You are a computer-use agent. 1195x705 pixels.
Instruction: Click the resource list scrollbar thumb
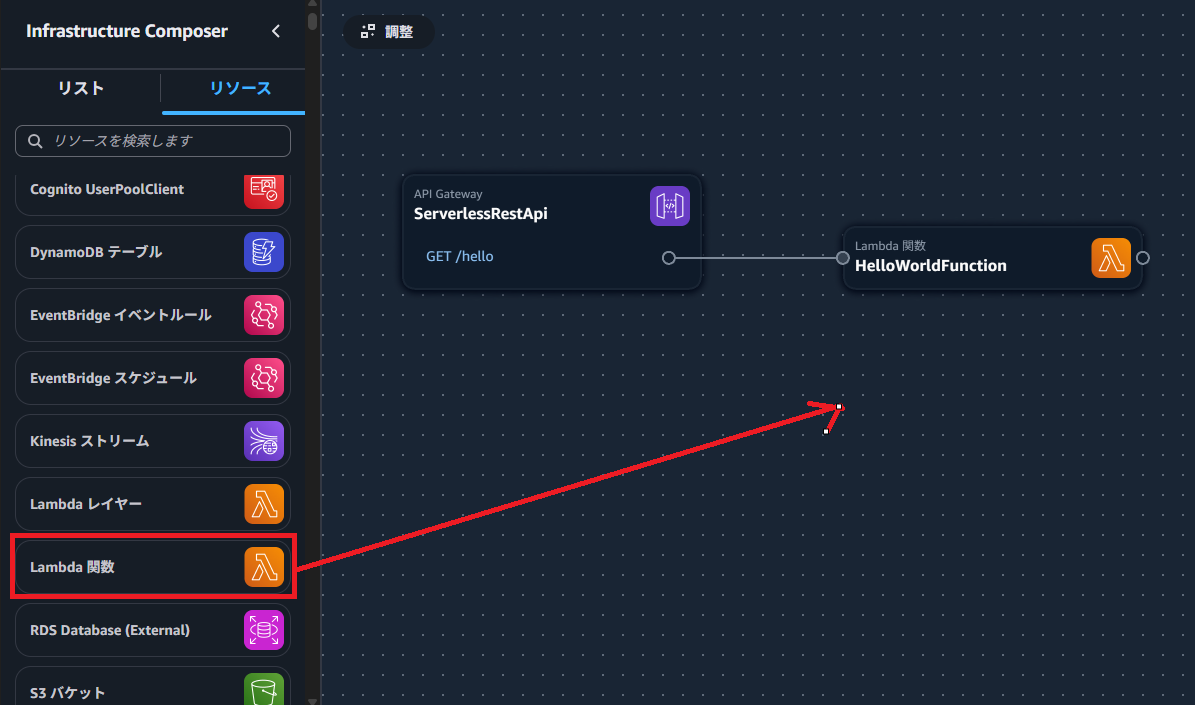pyautogui.click(x=312, y=21)
